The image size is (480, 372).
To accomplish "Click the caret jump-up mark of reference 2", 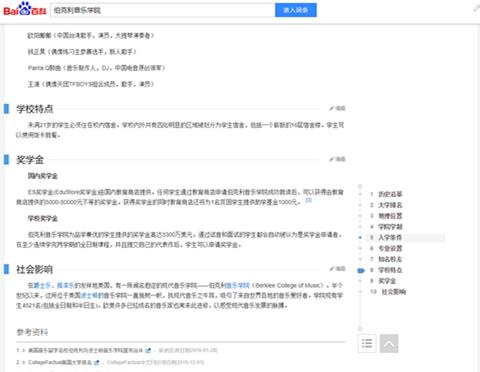I will click(24, 362).
